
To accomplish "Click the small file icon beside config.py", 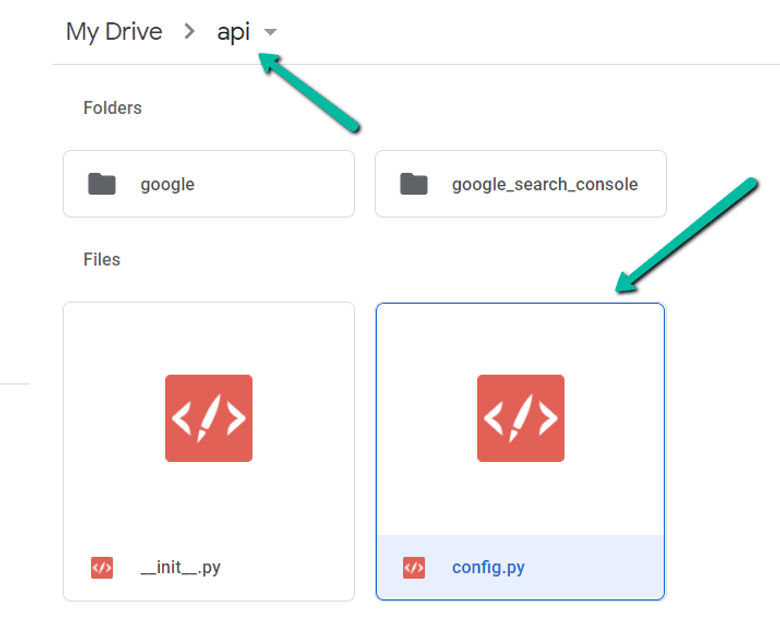I will click(413, 568).
